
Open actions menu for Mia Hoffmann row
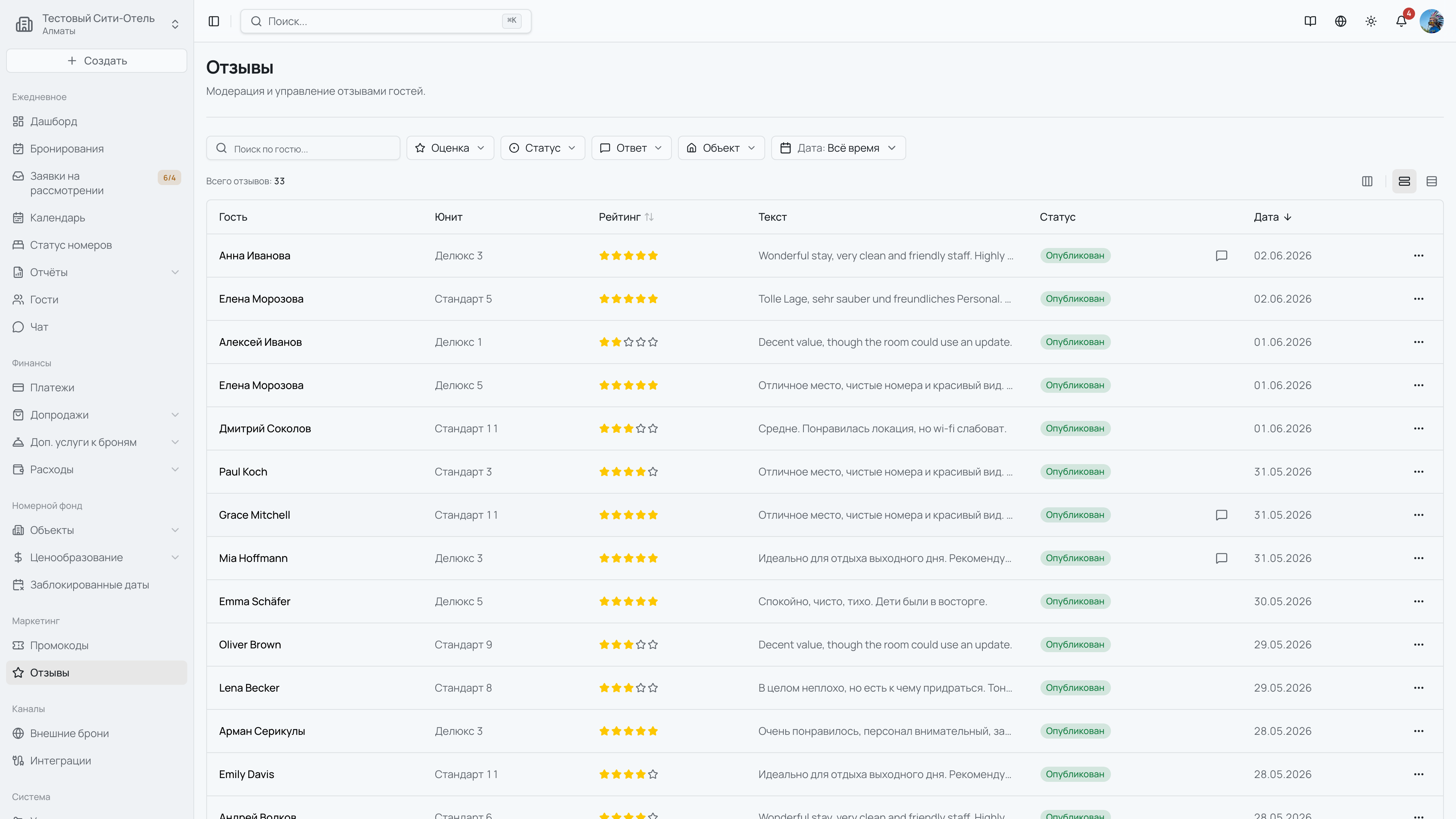1419,558
